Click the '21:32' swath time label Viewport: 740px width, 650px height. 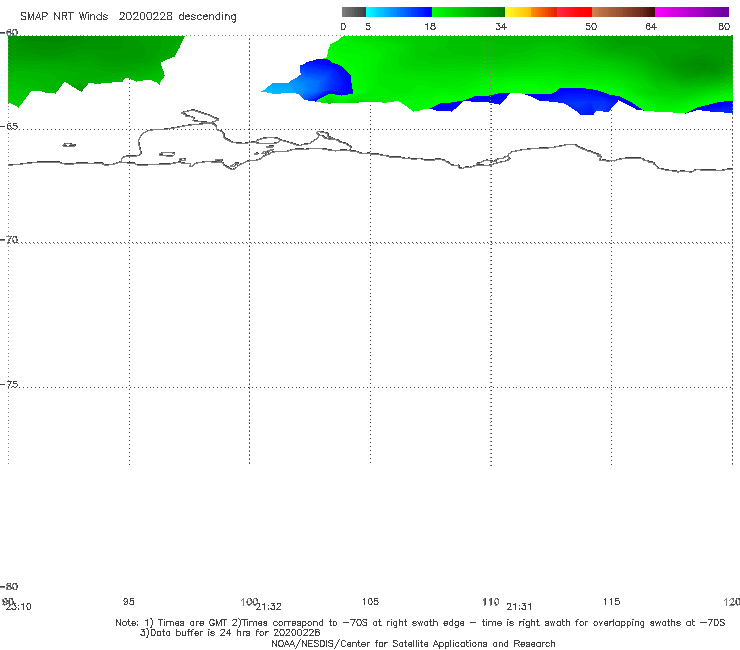point(269,607)
